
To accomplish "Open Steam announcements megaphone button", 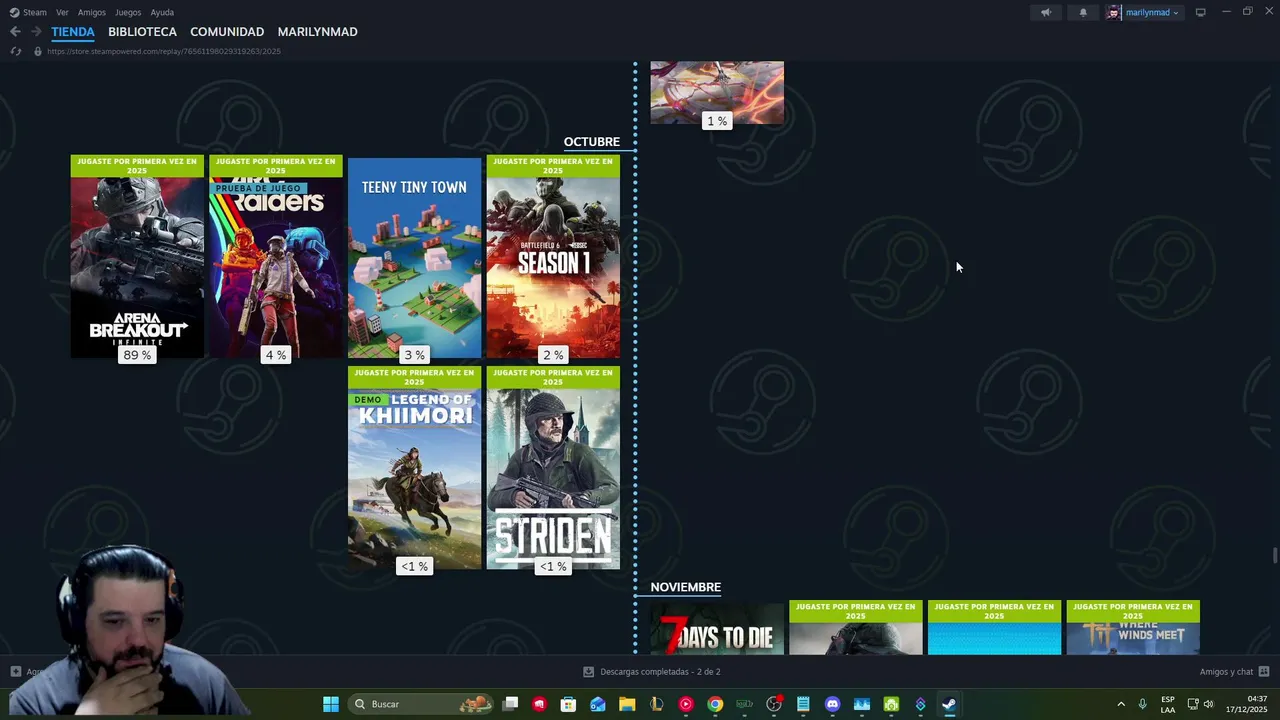I will tap(1046, 12).
